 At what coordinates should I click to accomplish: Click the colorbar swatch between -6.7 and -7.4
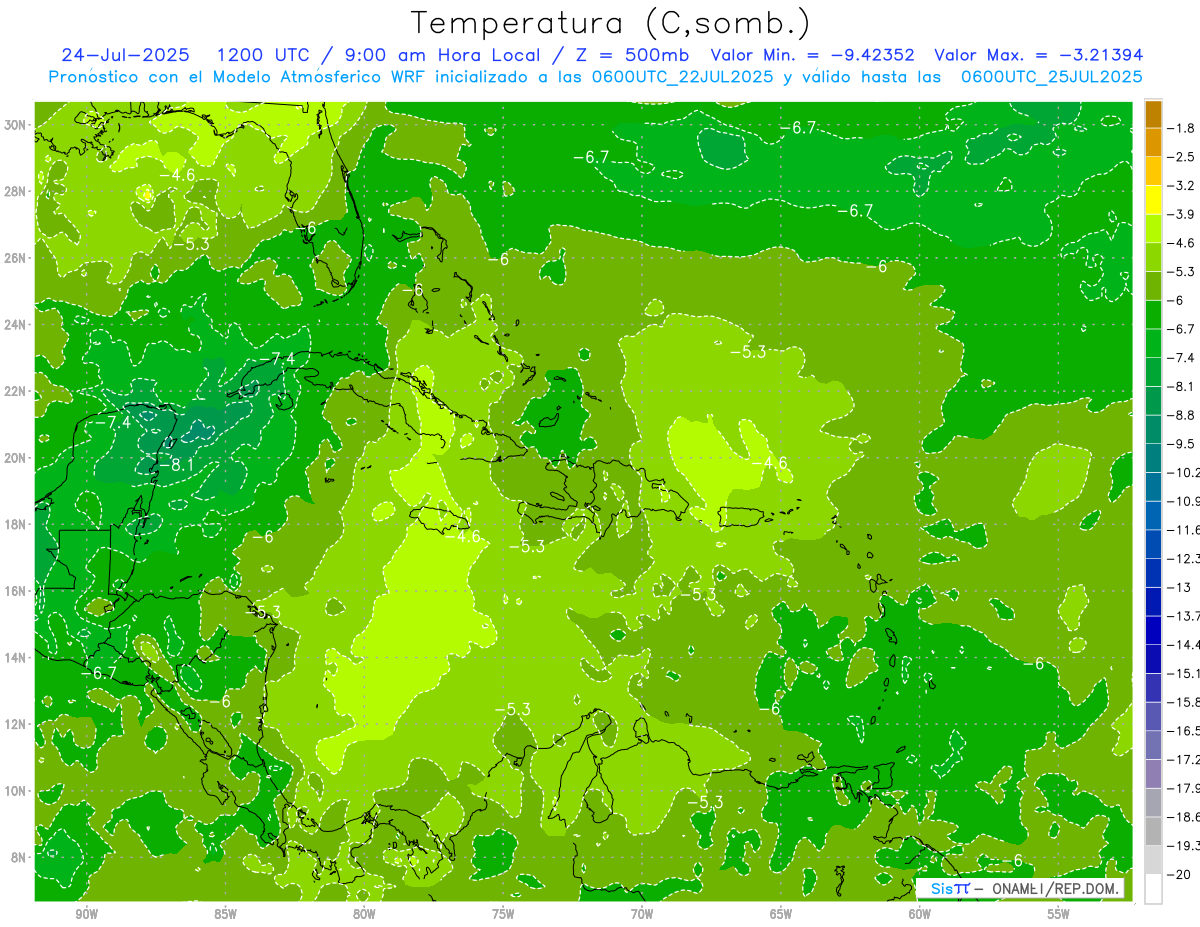[x=1153, y=343]
